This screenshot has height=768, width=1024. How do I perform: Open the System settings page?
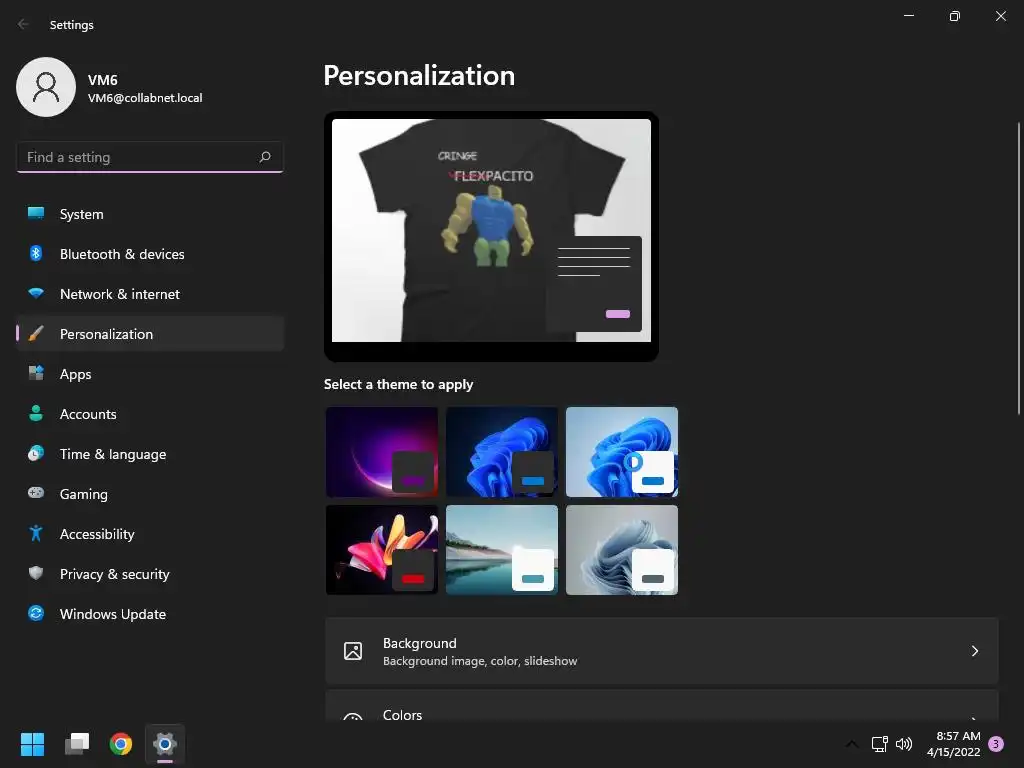coord(150,214)
